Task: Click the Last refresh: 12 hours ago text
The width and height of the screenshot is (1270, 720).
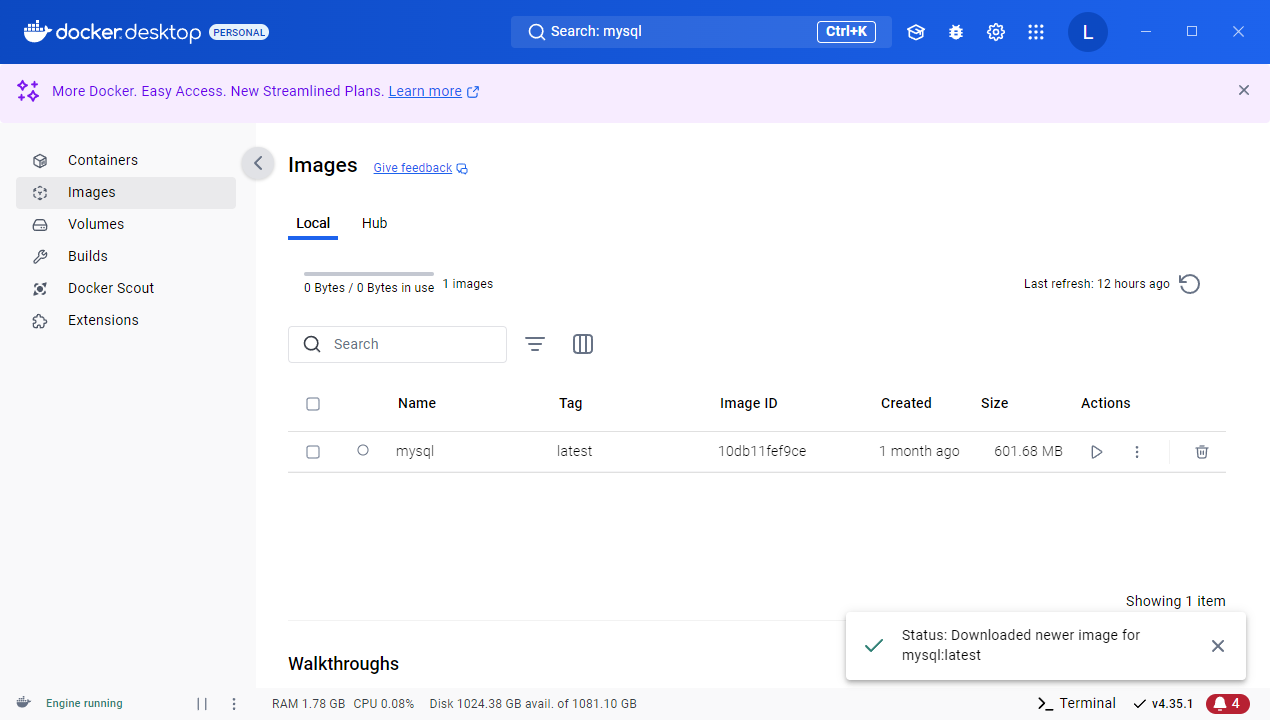Action: [1096, 284]
